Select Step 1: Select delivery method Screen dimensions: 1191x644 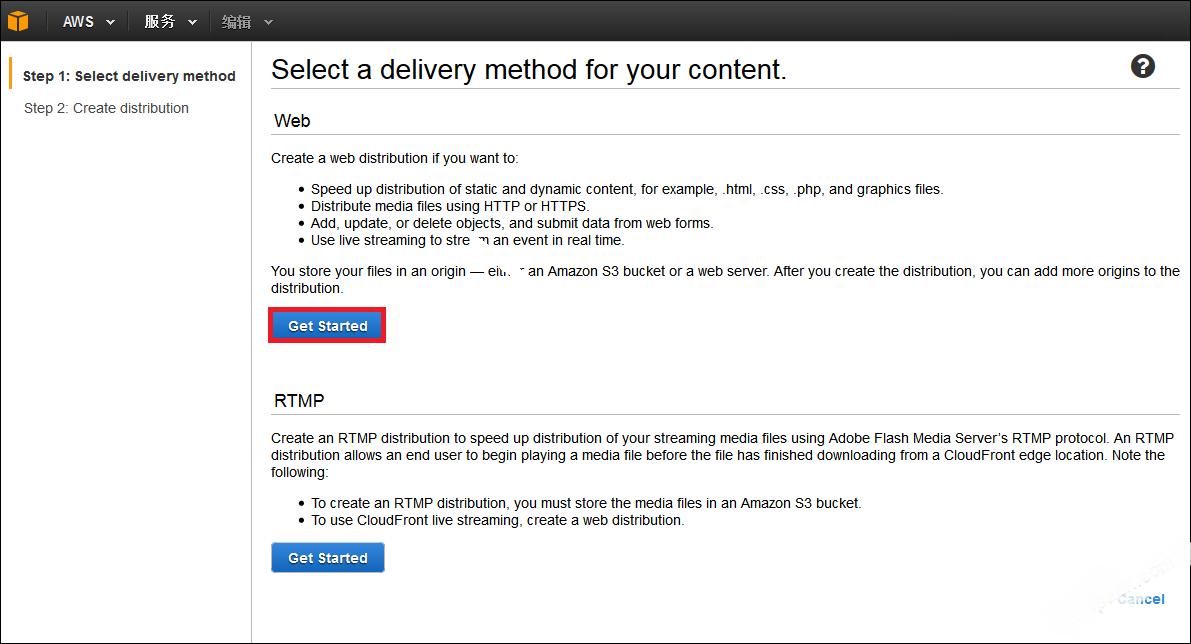[x=129, y=76]
